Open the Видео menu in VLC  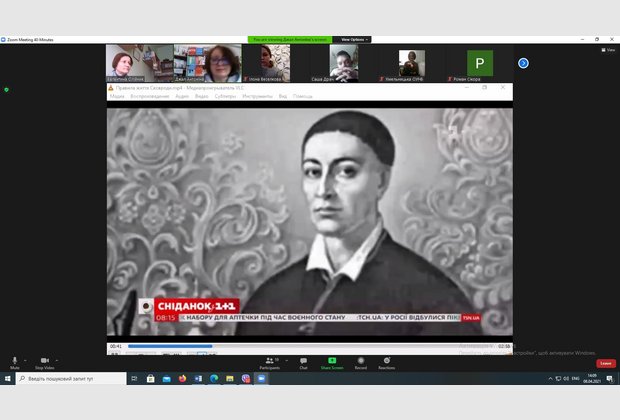click(202, 96)
